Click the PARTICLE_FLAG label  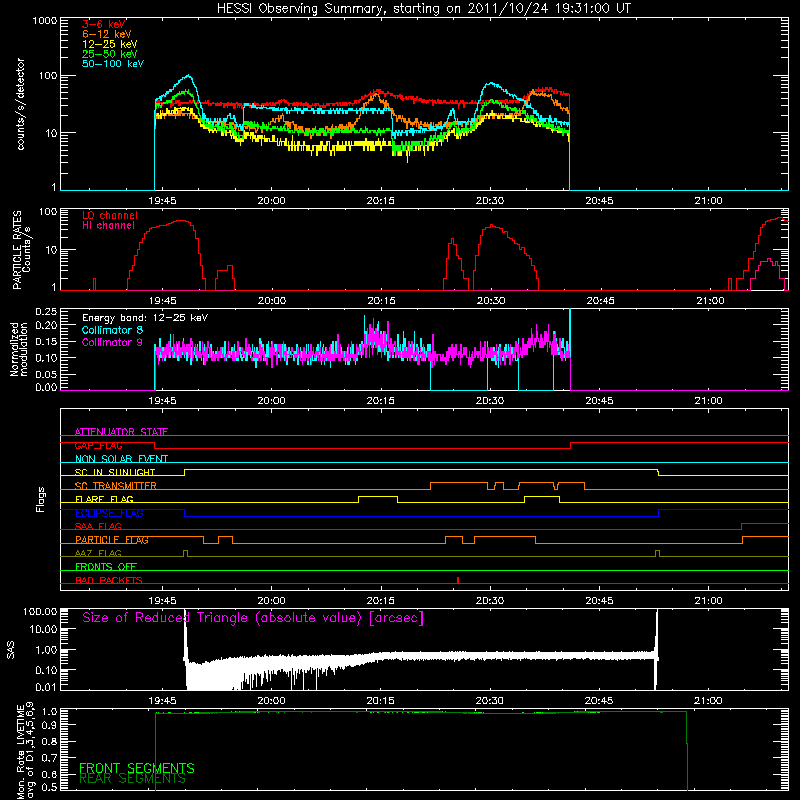(x=112, y=540)
